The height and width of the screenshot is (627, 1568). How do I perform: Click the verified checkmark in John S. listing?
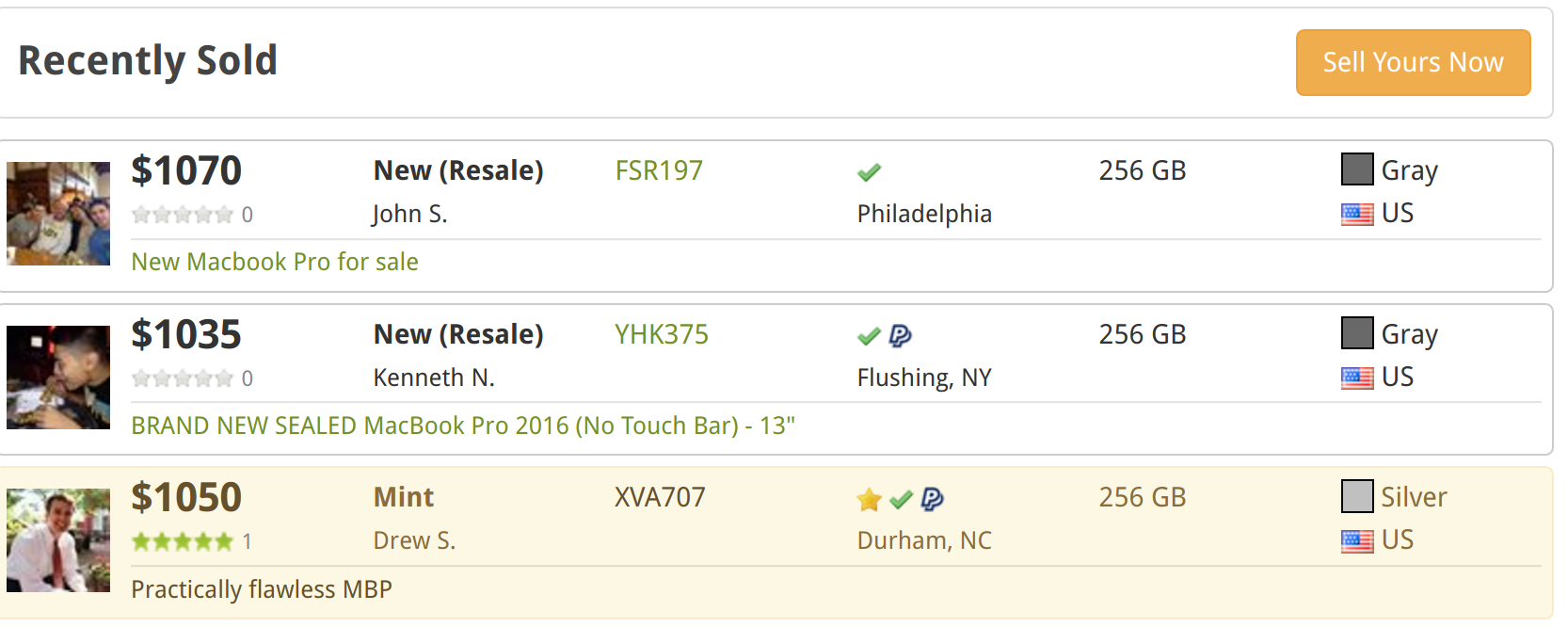(x=869, y=172)
